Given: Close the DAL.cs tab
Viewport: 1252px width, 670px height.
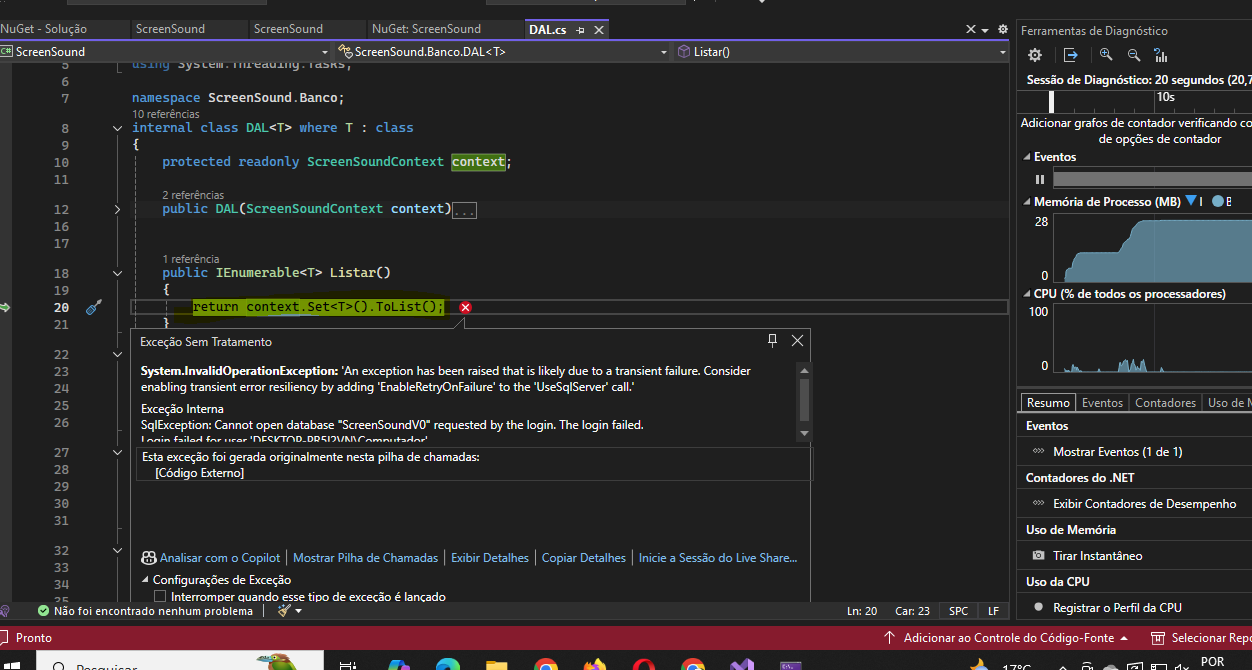Looking at the screenshot, I should (x=598, y=30).
